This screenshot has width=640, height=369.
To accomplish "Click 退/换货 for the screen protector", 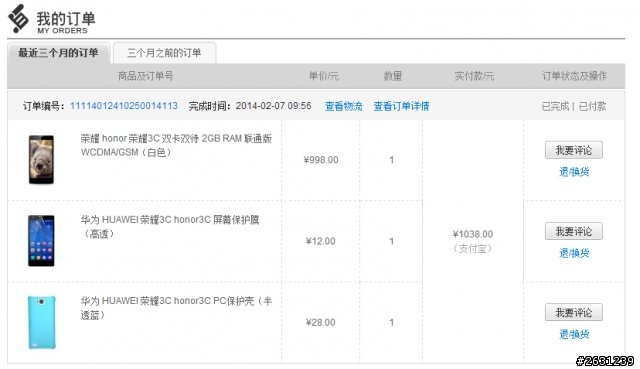I will coord(574,253).
